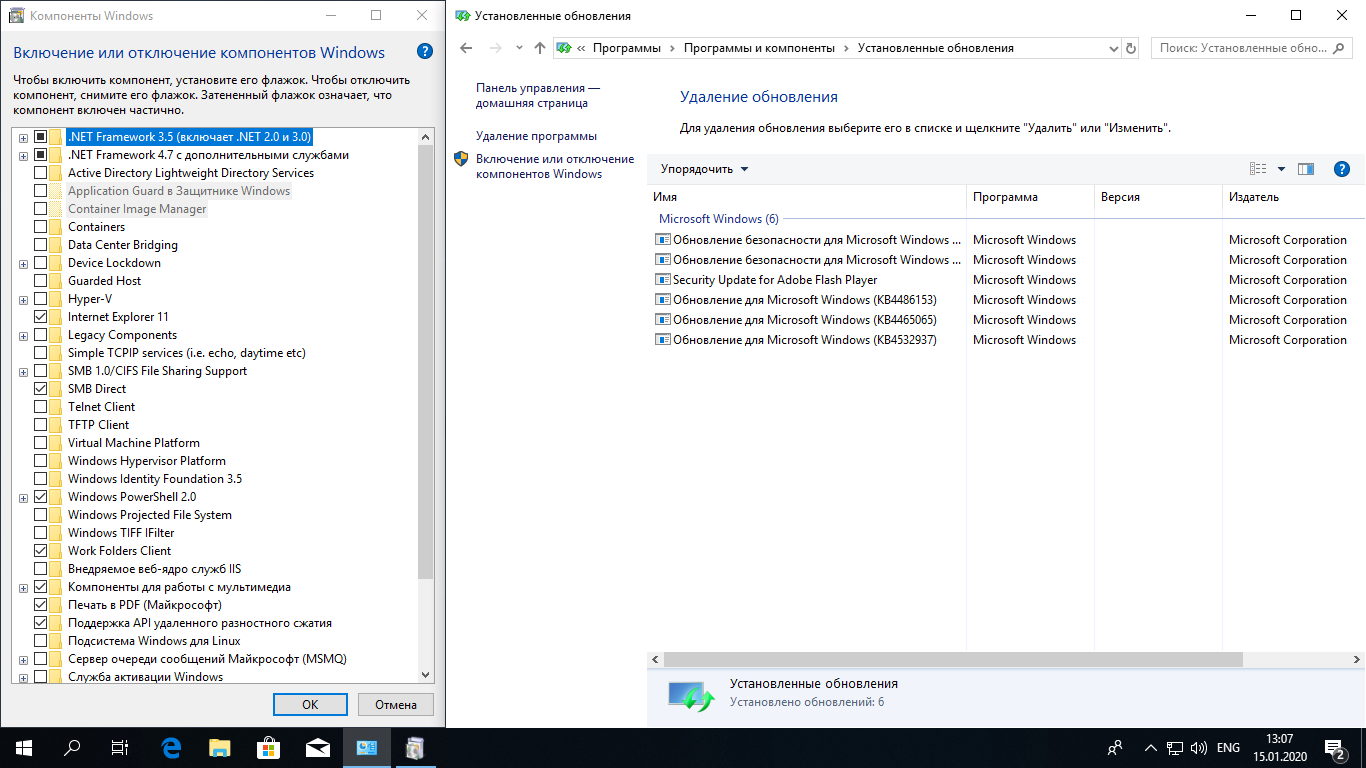Click shield icon next to Windows features link
1366x768 pixels.
[x=461, y=159]
